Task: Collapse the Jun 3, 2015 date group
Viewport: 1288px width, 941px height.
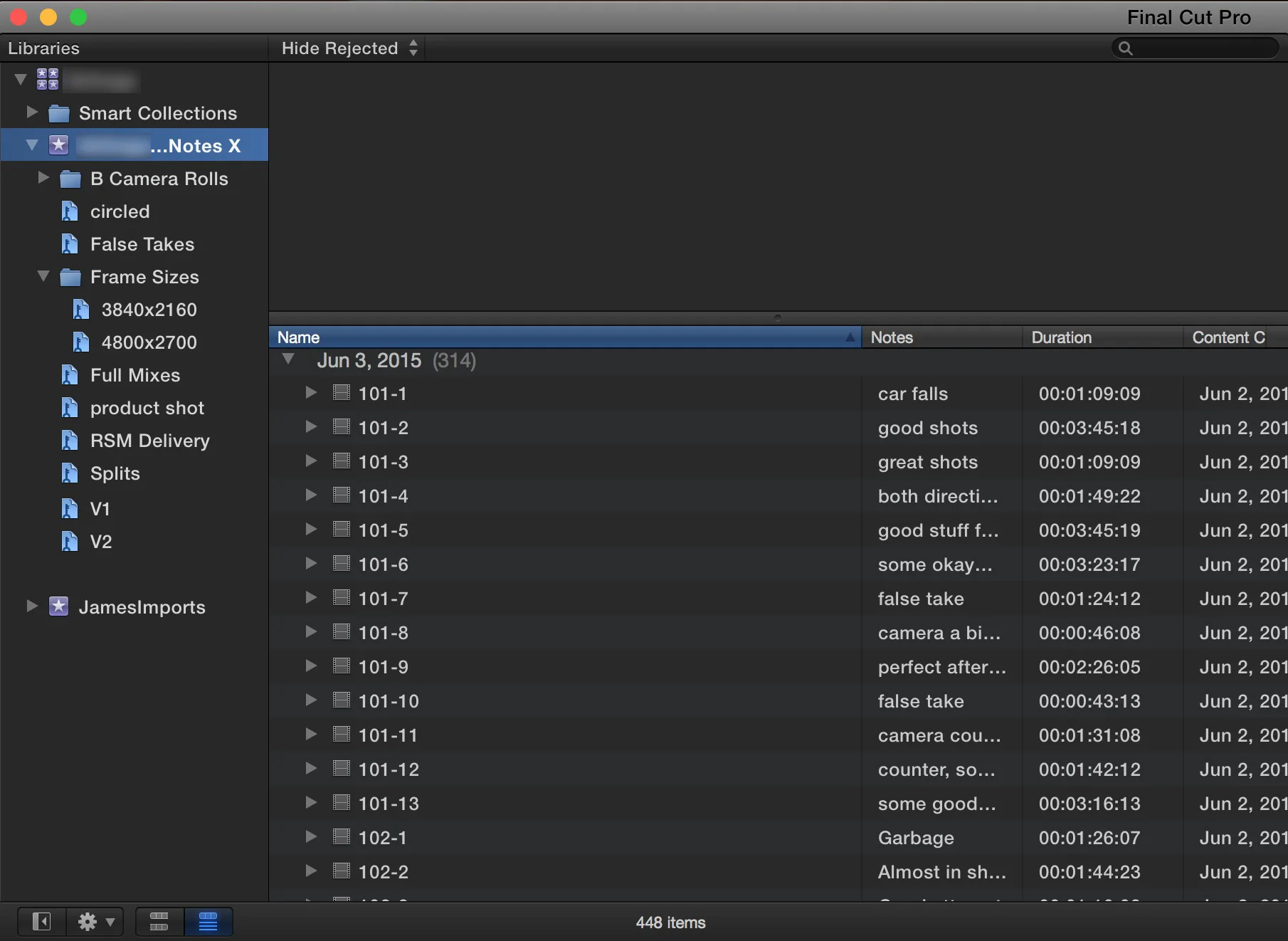Action: tap(288, 359)
